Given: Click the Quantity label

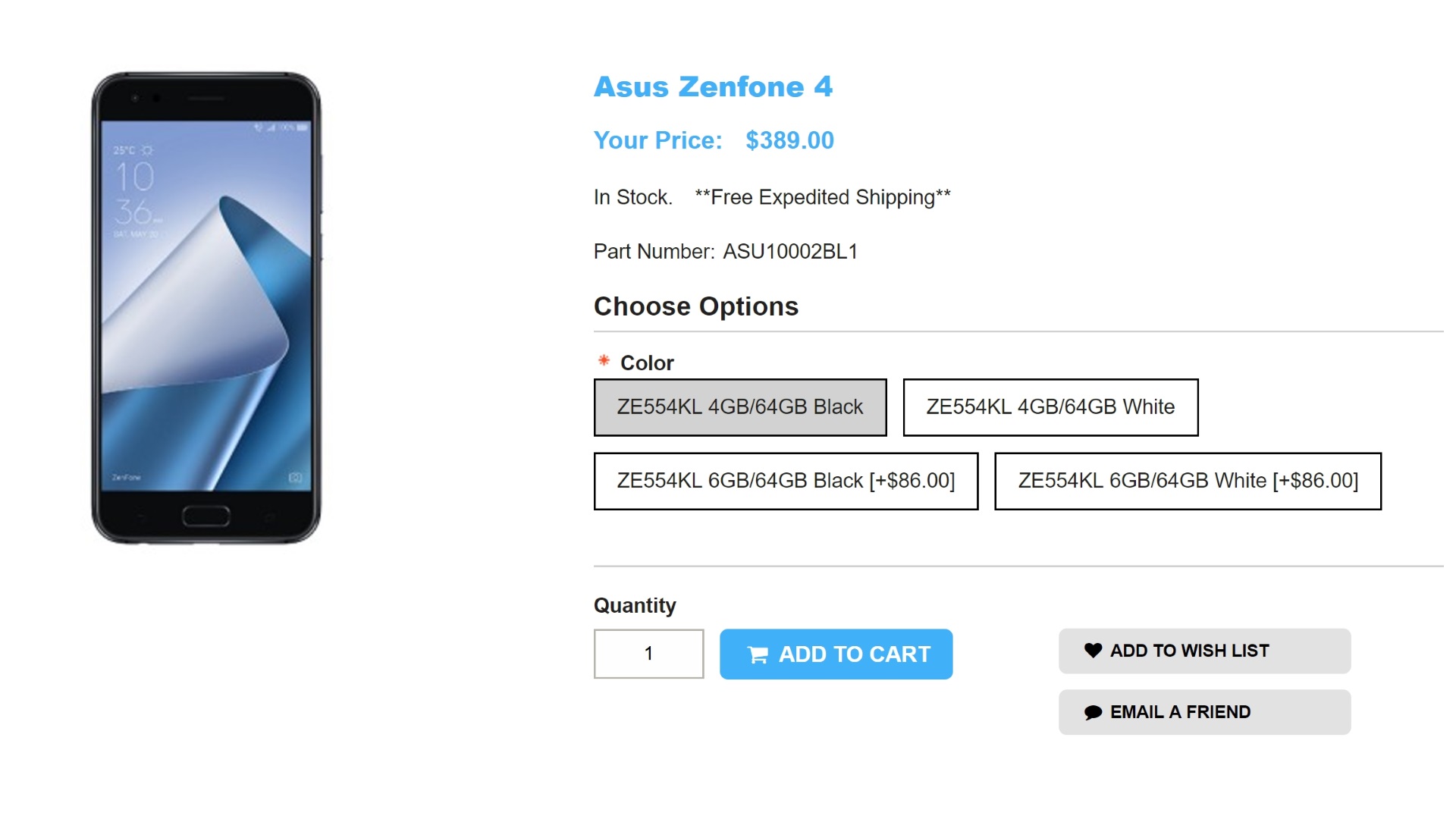Looking at the screenshot, I should [635, 605].
